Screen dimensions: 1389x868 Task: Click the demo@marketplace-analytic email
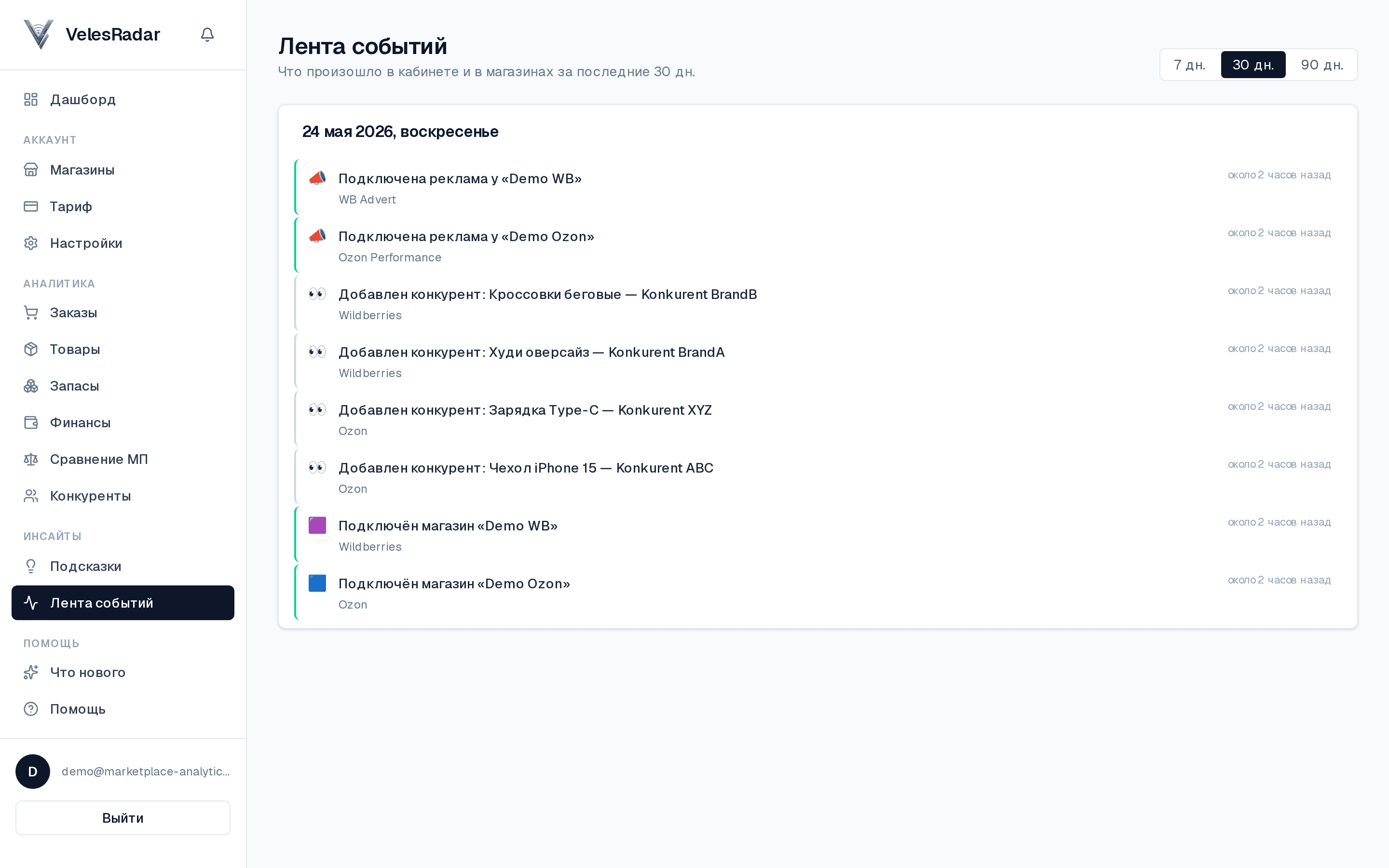coord(146,772)
